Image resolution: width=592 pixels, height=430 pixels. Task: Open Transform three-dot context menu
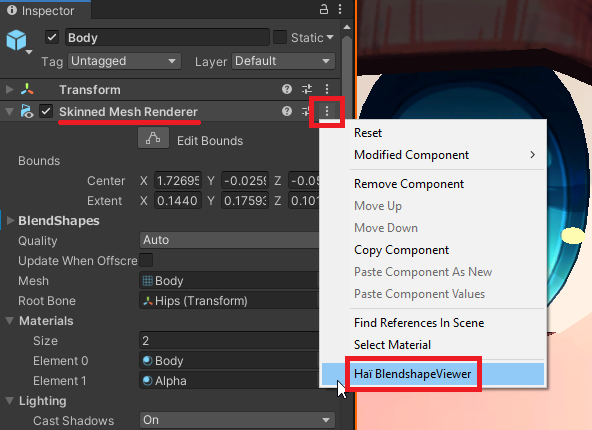tap(327, 89)
